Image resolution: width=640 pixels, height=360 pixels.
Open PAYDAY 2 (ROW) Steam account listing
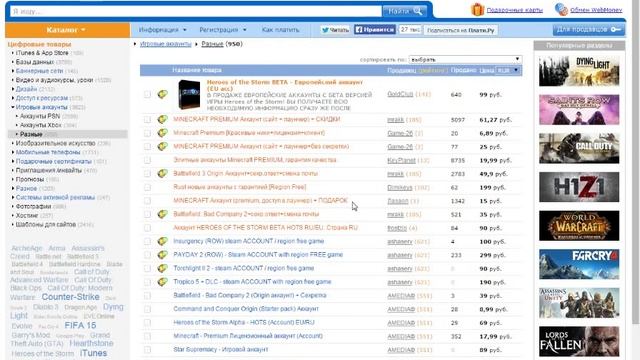click(258, 255)
